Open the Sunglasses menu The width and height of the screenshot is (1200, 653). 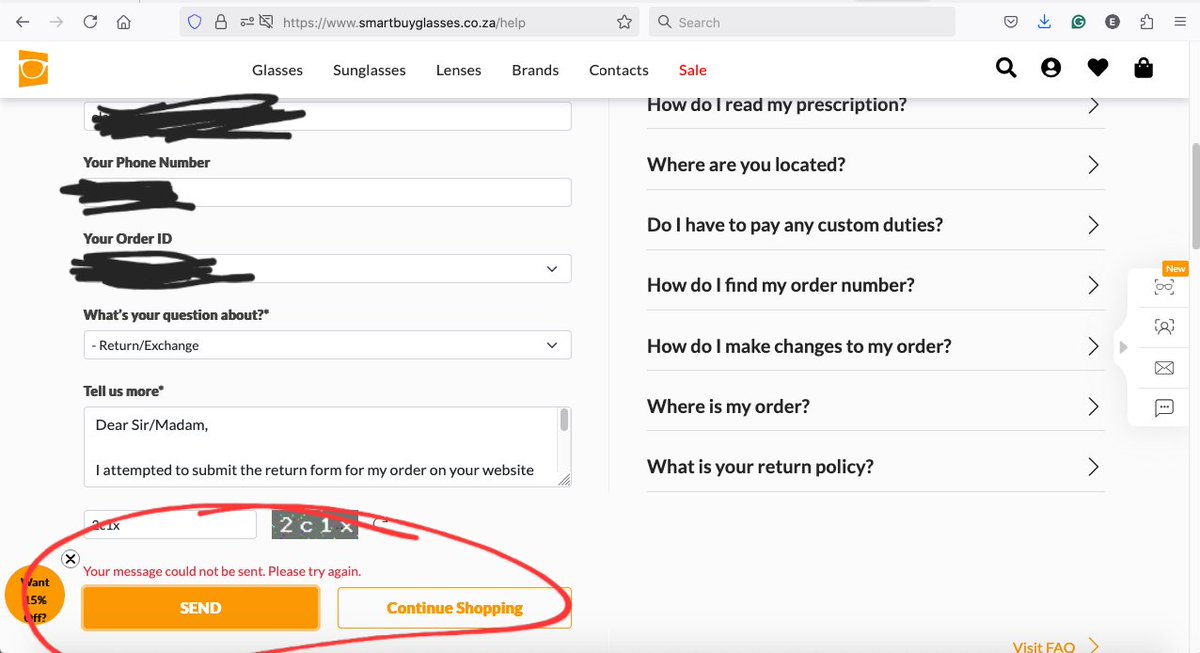click(369, 70)
